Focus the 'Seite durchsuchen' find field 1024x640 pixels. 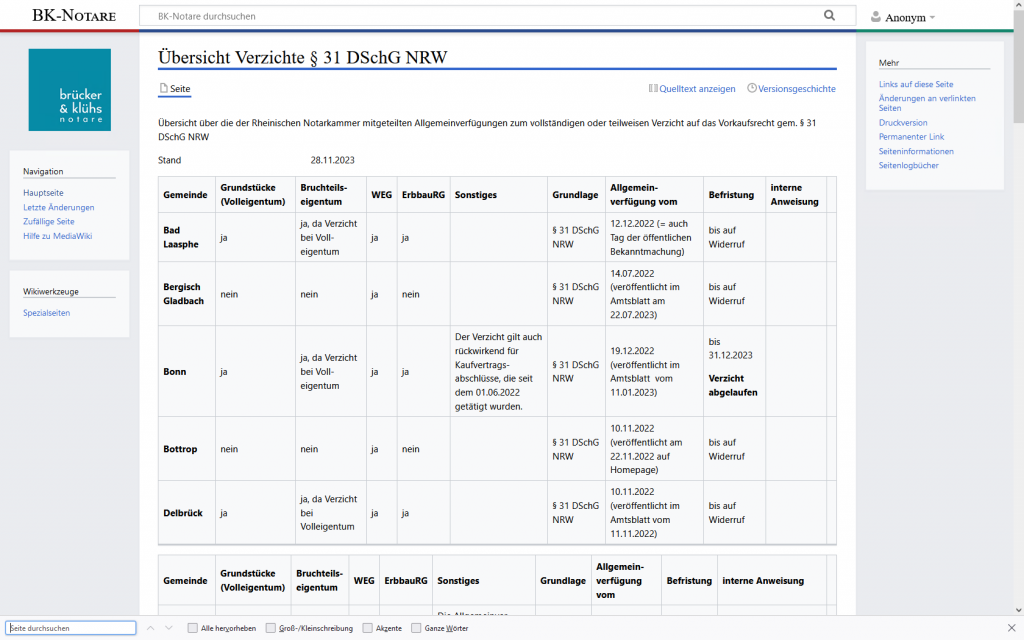70,628
